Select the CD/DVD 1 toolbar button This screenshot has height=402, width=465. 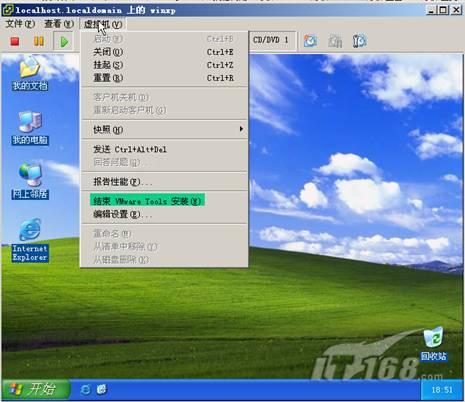pos(272,41)
